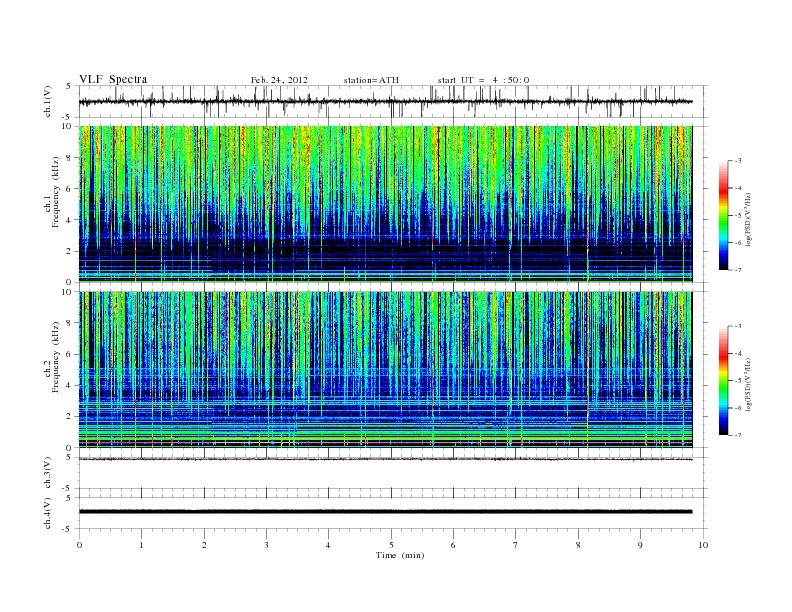The height and width of the screenshot is (612, 792).
Task: Click the ch.1 spectrogram "4" kHz tick label
Action: tap(70, 220)
